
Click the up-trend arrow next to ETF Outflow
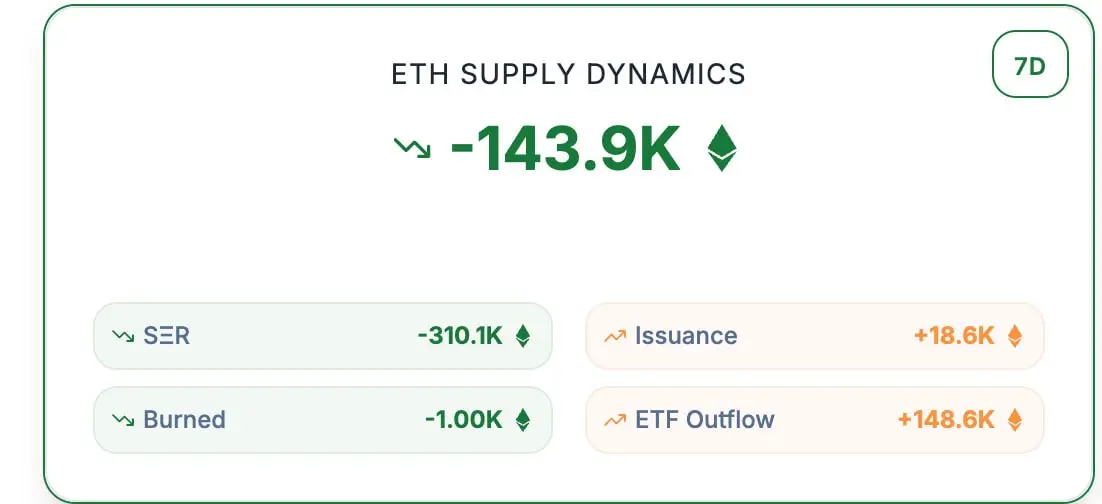click(x=615, y=420)
